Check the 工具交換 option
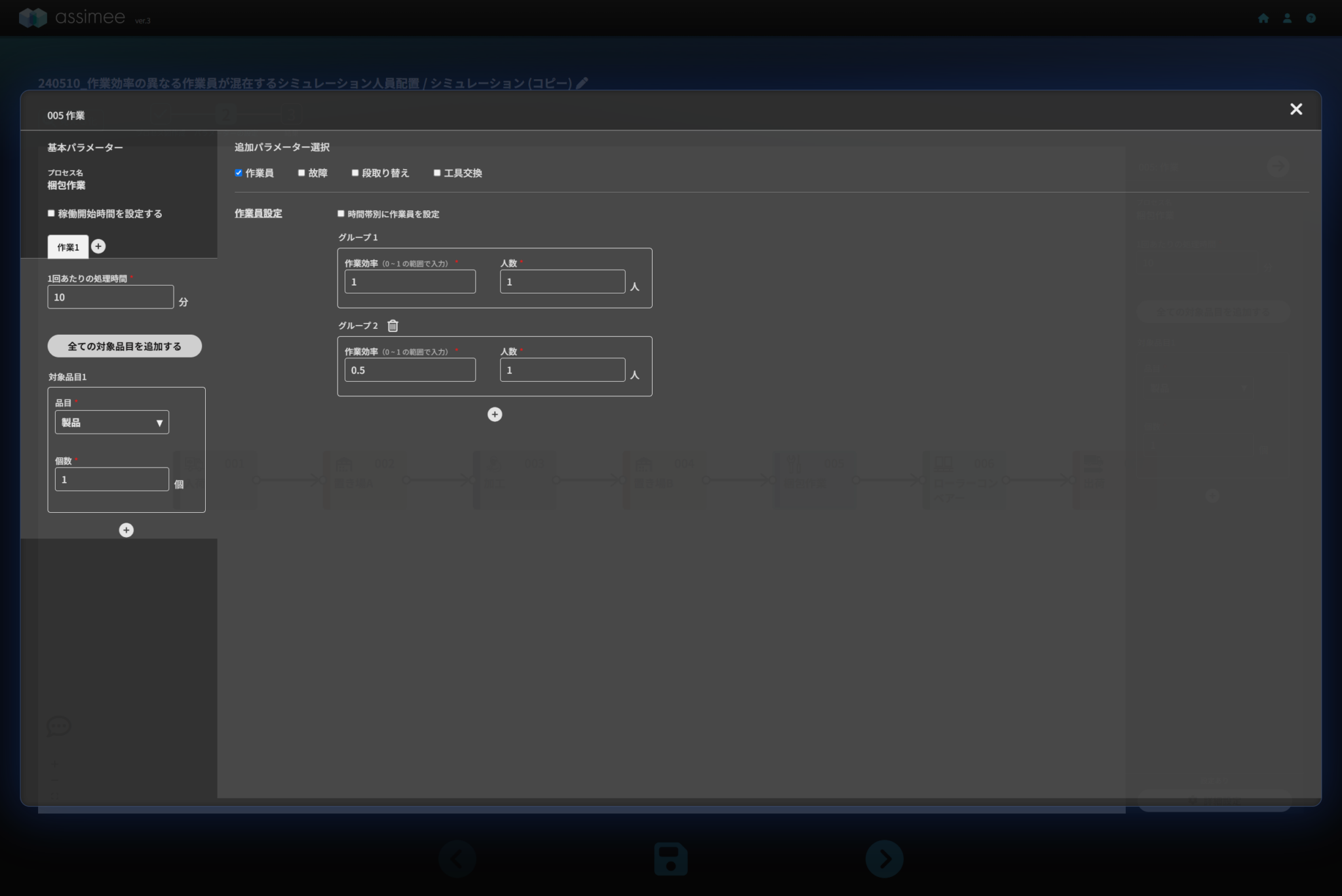1342x896 pixels. 437,173
